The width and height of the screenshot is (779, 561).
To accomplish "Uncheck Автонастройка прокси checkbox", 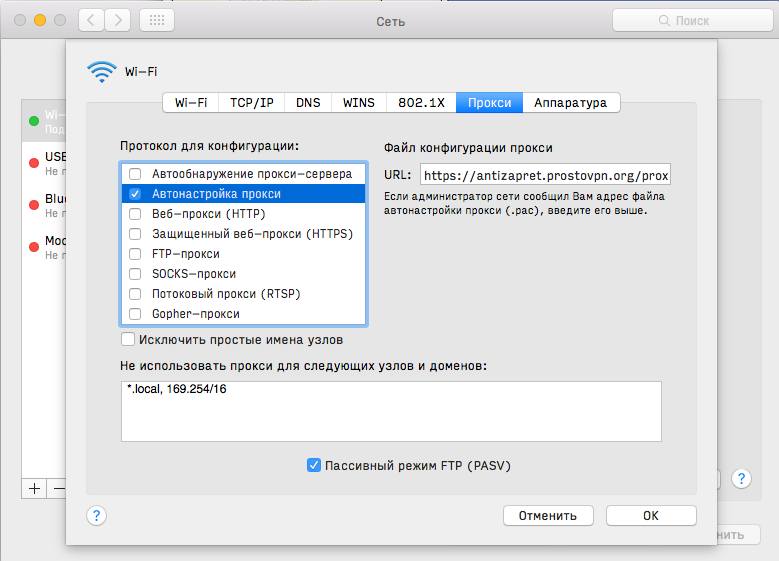I will (x=135, y=194).
